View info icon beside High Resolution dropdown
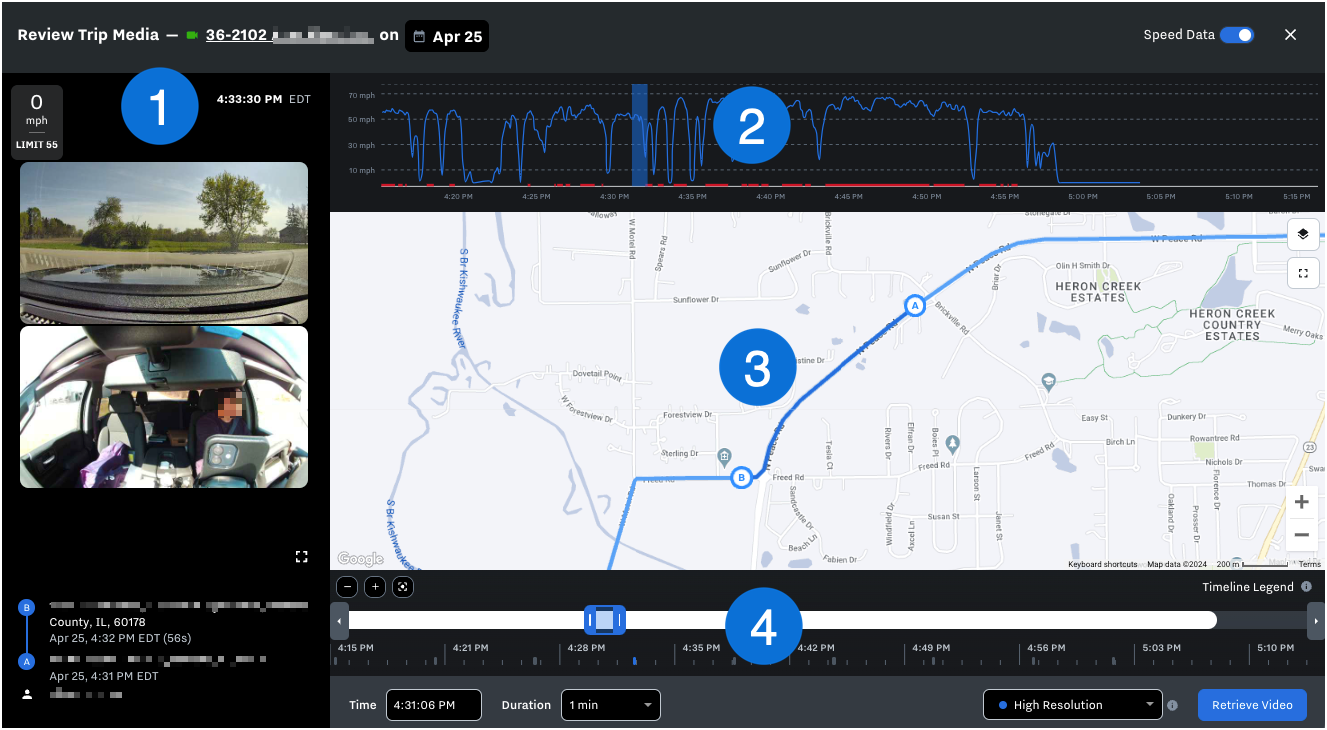The width and height of the screenshot is (1327, 730). [1172, 705]
